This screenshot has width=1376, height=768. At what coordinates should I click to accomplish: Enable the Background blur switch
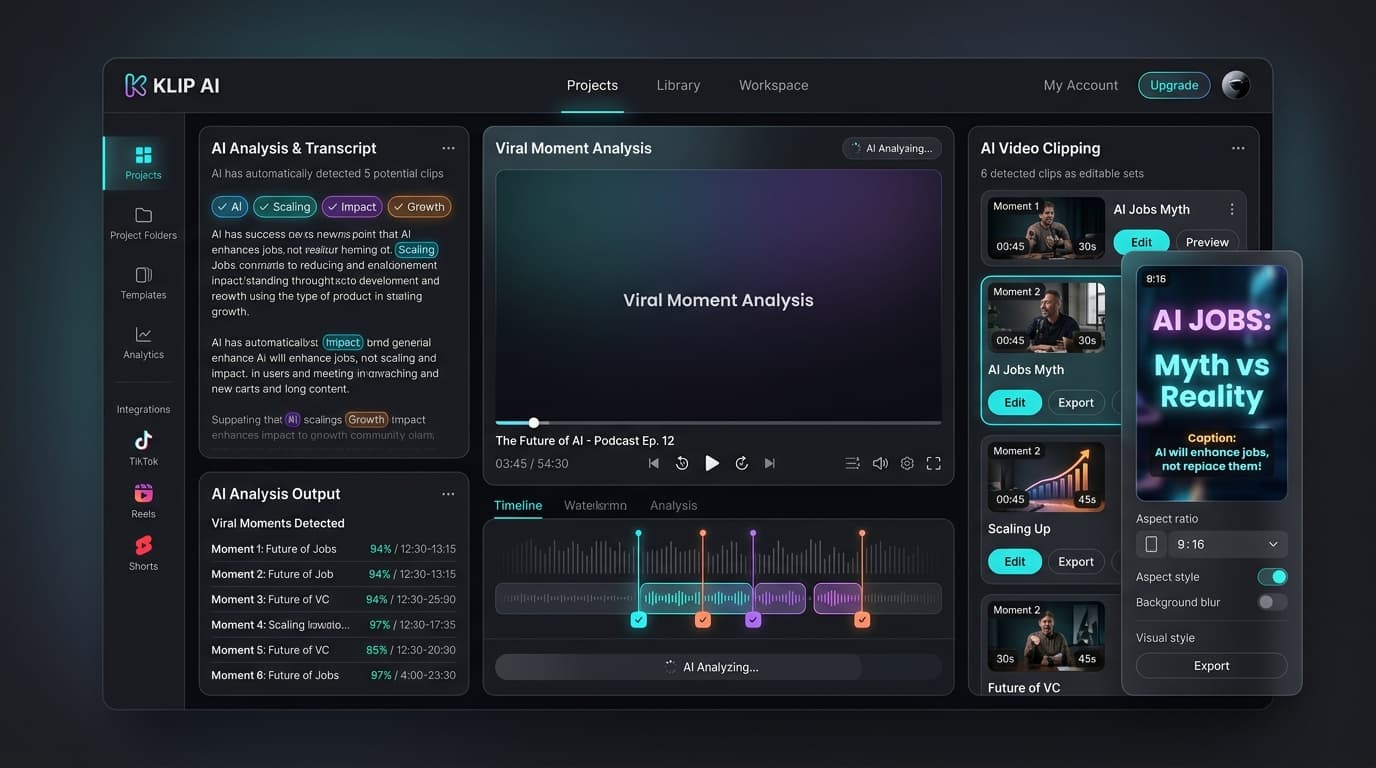click(1272, 602)
